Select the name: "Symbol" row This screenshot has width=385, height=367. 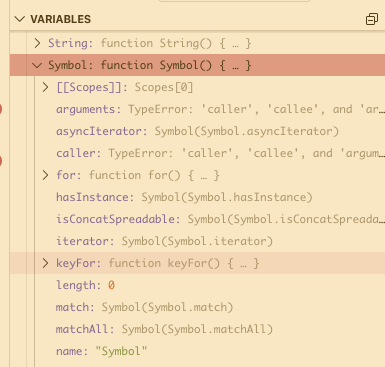[197, 351]
